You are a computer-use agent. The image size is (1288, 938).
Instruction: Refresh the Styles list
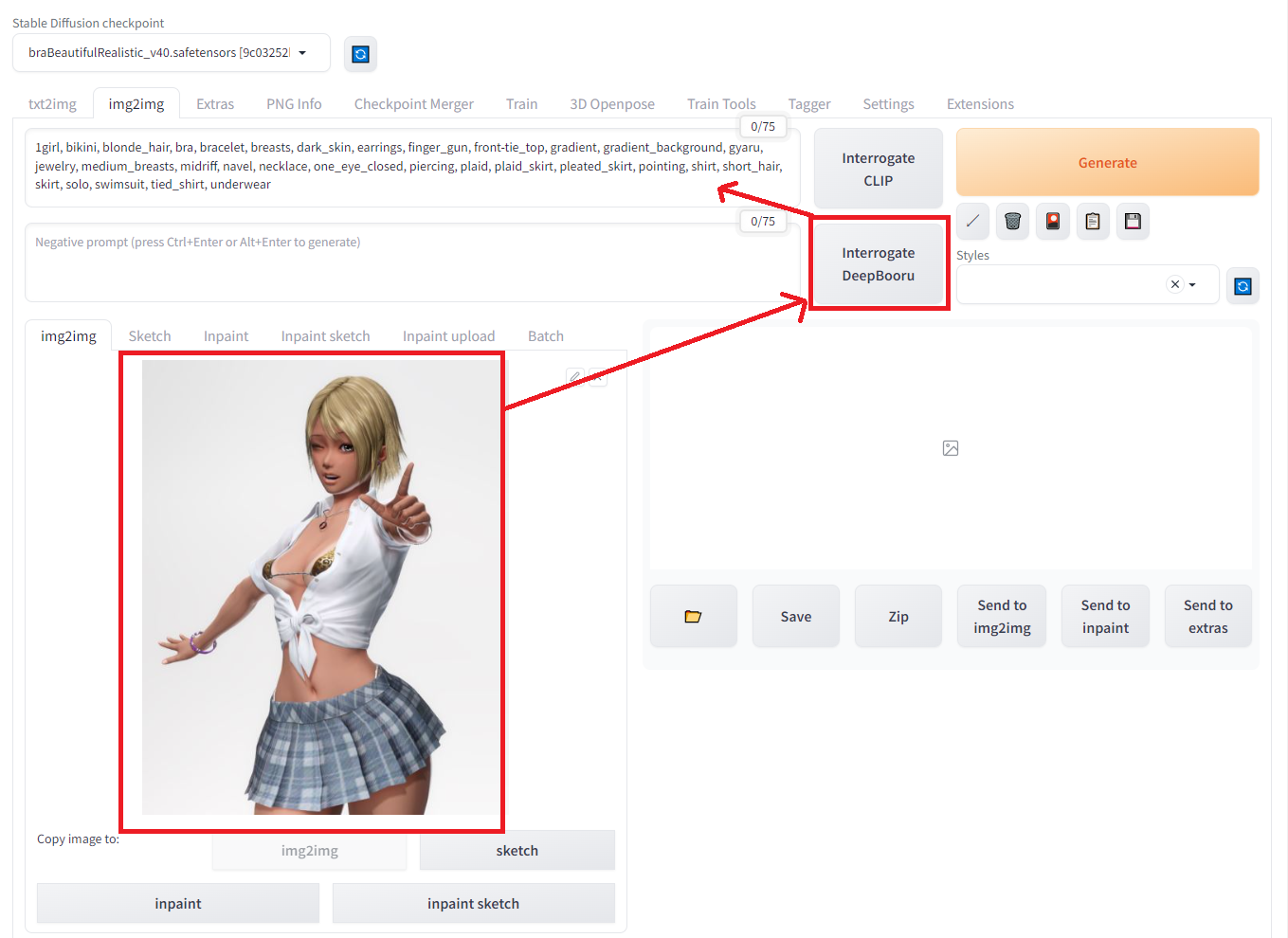[1243, 286]
